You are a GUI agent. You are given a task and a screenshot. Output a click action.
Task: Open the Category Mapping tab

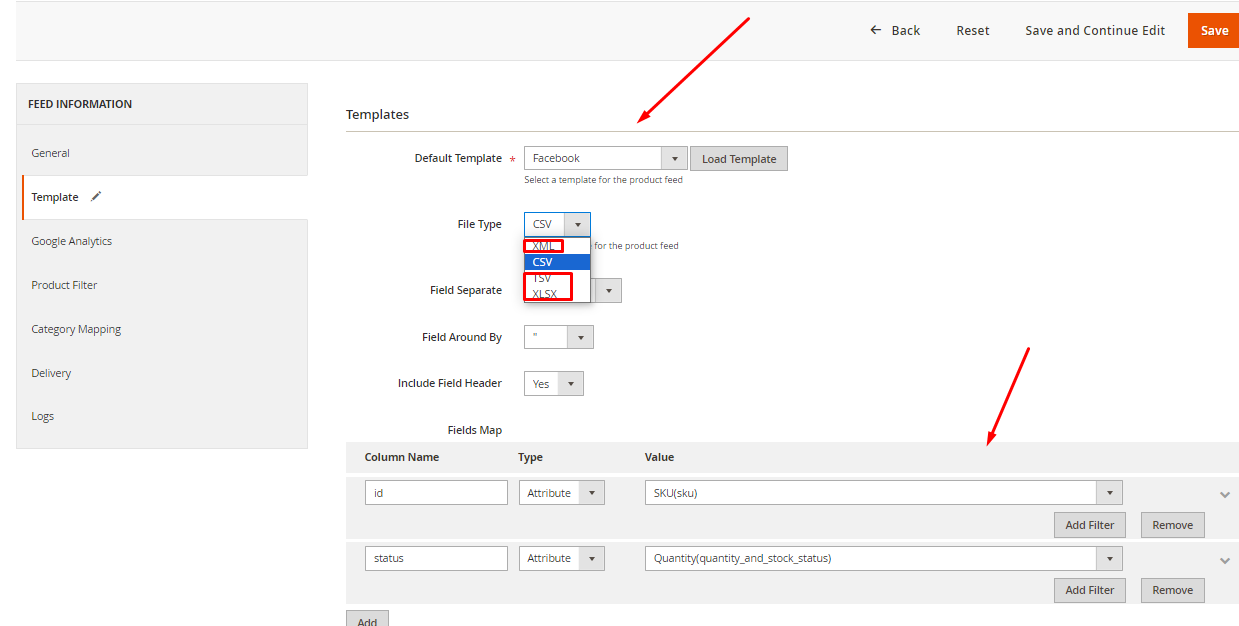[76, 329]
